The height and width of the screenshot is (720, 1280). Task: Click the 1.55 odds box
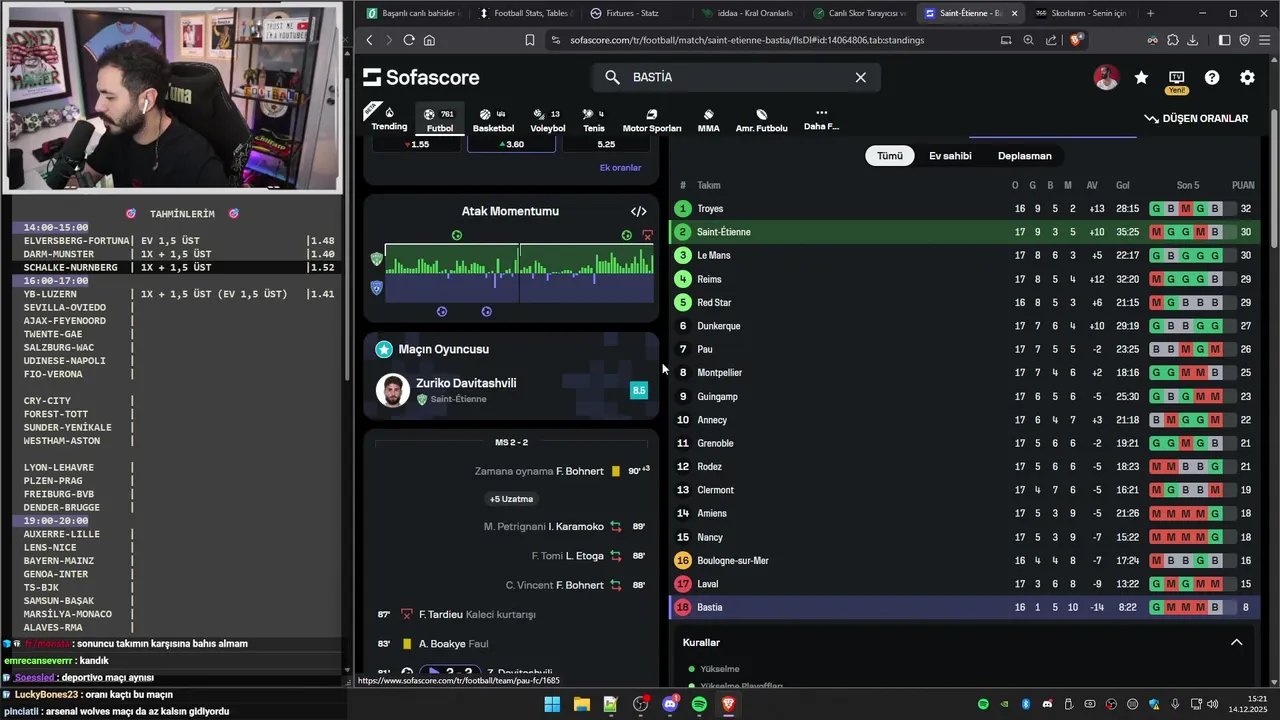(x=416, y=144)
